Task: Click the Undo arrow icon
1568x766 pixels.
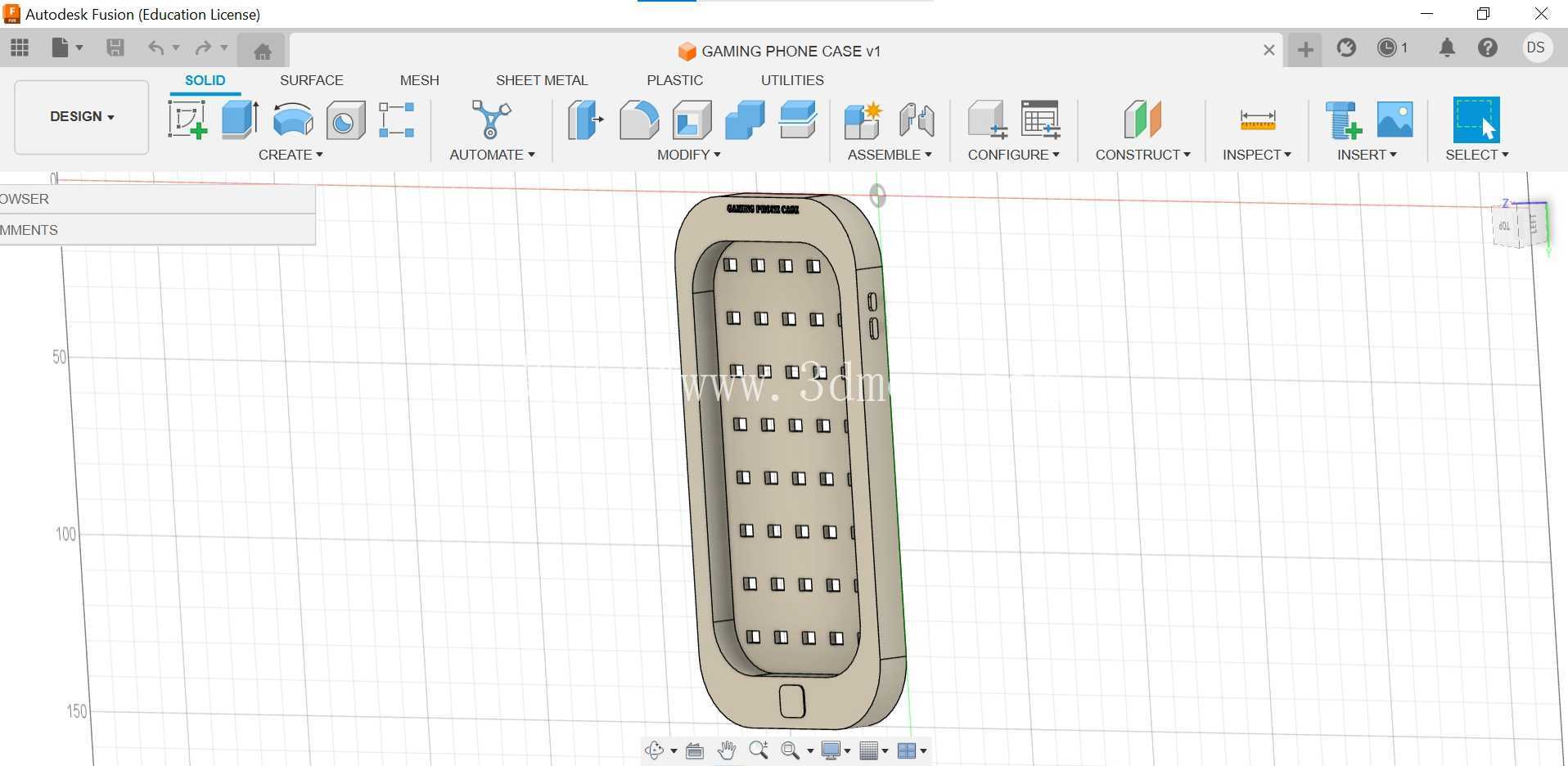Action: (155, 48)
